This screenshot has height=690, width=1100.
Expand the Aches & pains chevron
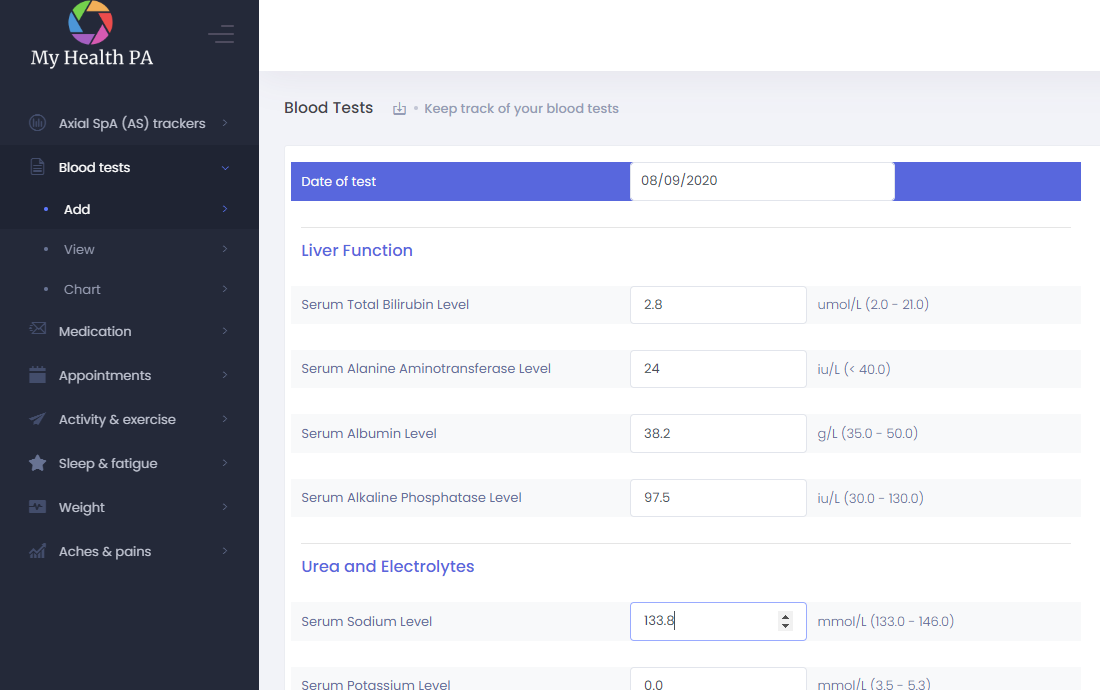[225, 551]
